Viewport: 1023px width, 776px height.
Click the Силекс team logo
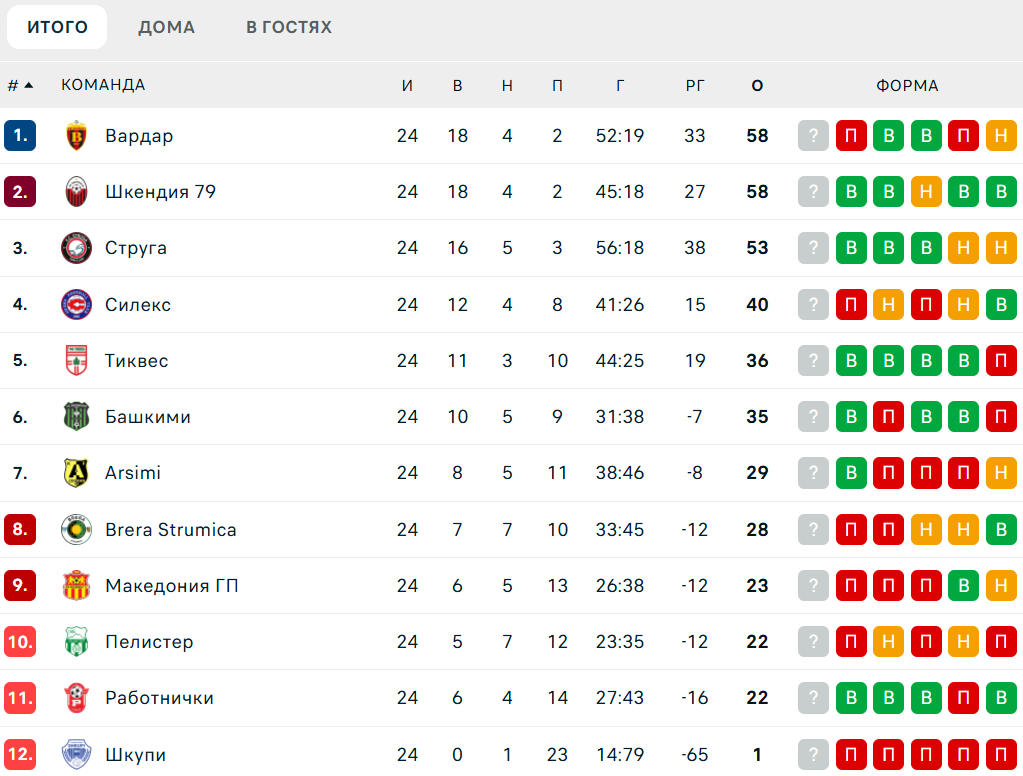click(76, 304)
